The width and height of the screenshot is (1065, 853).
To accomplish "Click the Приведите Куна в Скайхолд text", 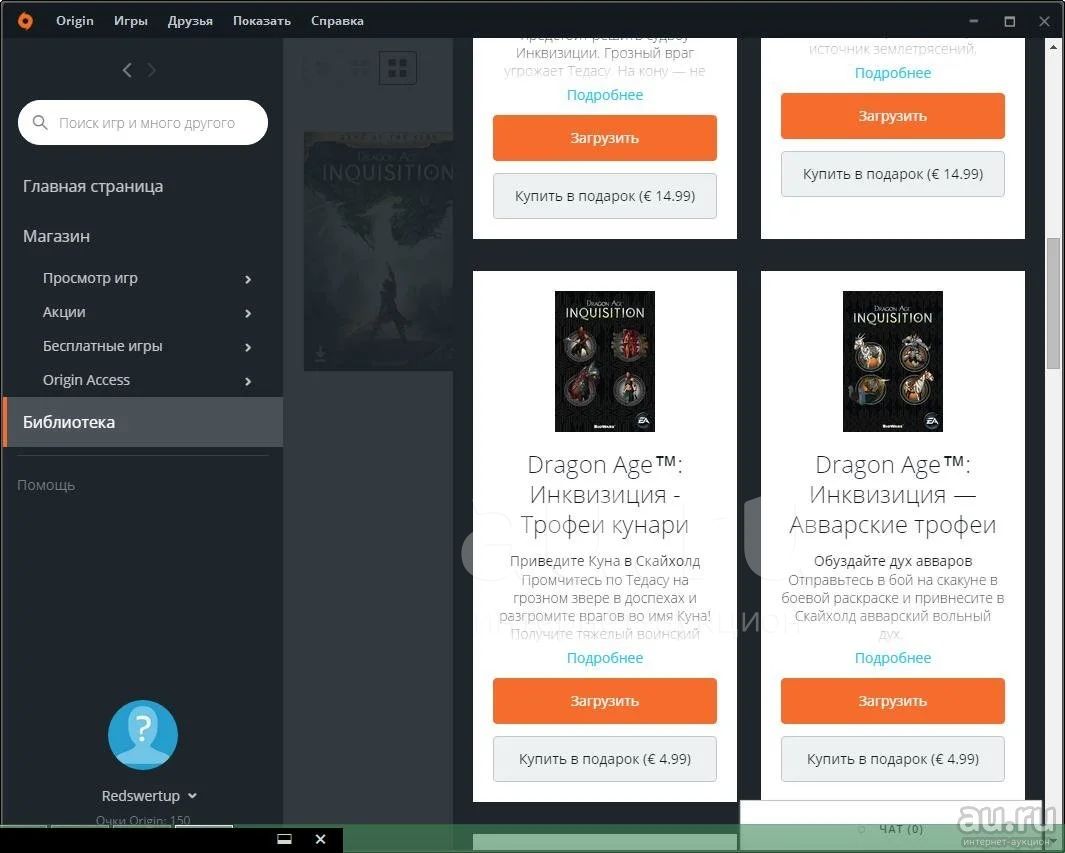I will (x=604, y=561).
